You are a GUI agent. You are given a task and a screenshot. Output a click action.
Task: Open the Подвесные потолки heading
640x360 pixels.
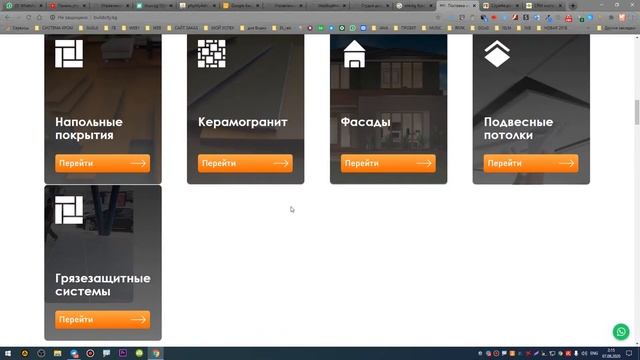pyautogui.click(x=518, y=128)
